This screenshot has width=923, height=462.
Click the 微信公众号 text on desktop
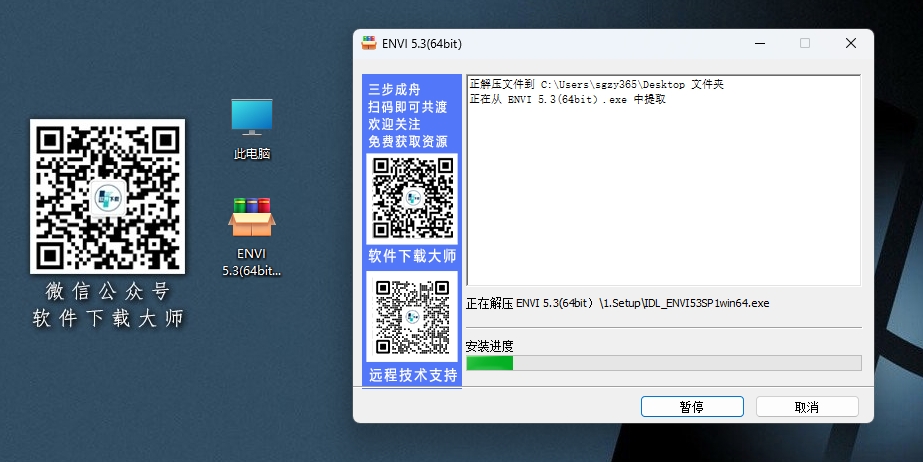108,291
